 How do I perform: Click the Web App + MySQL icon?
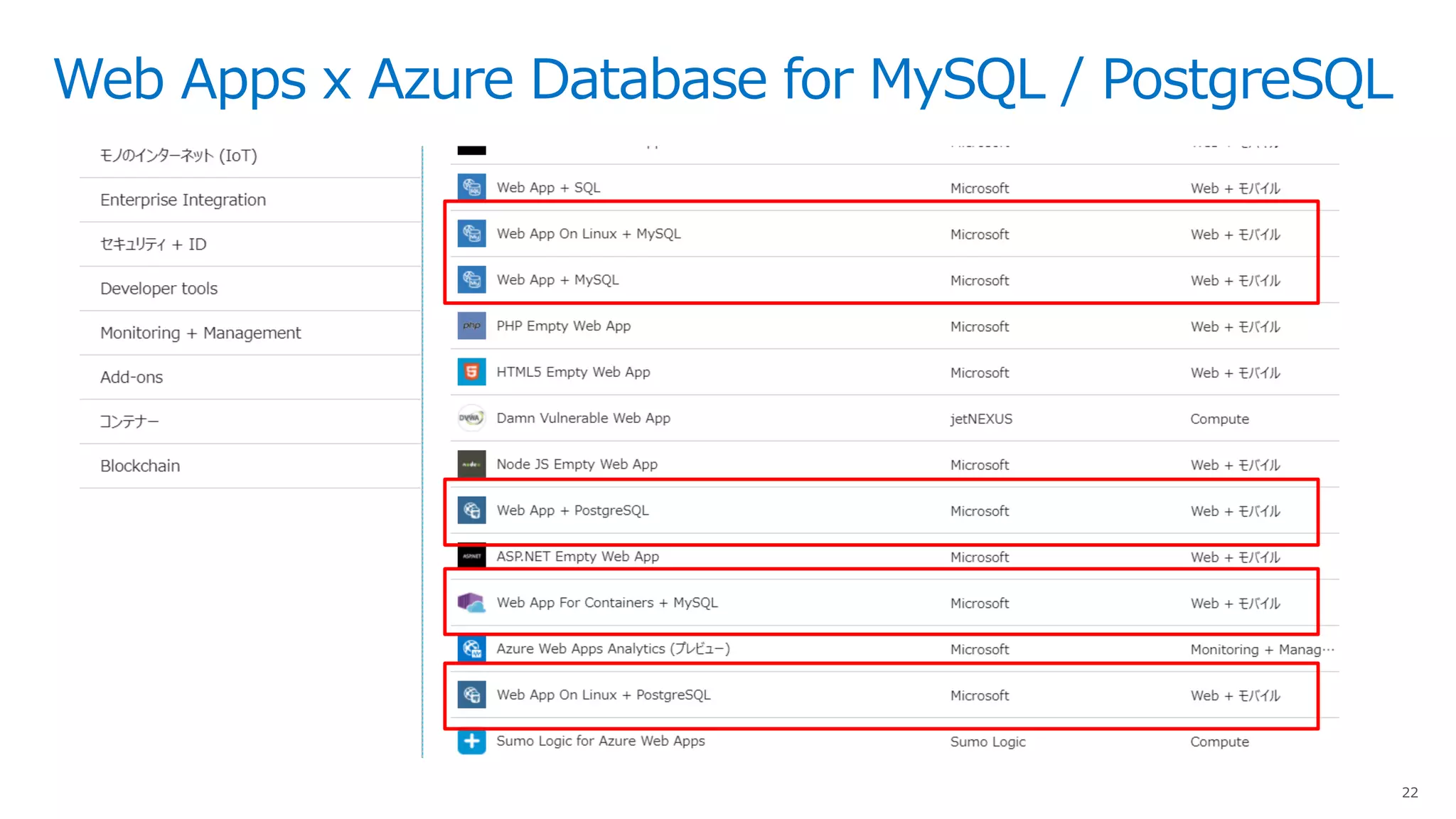click(471, 280)
